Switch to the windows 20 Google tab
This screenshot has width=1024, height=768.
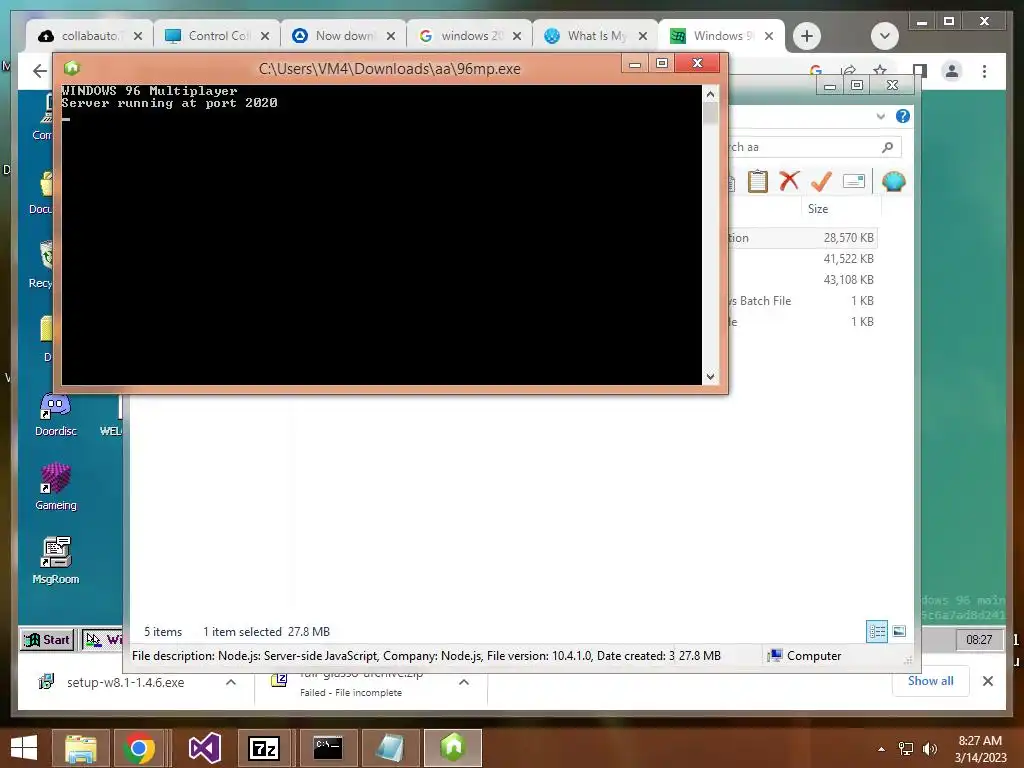[470, 36]
